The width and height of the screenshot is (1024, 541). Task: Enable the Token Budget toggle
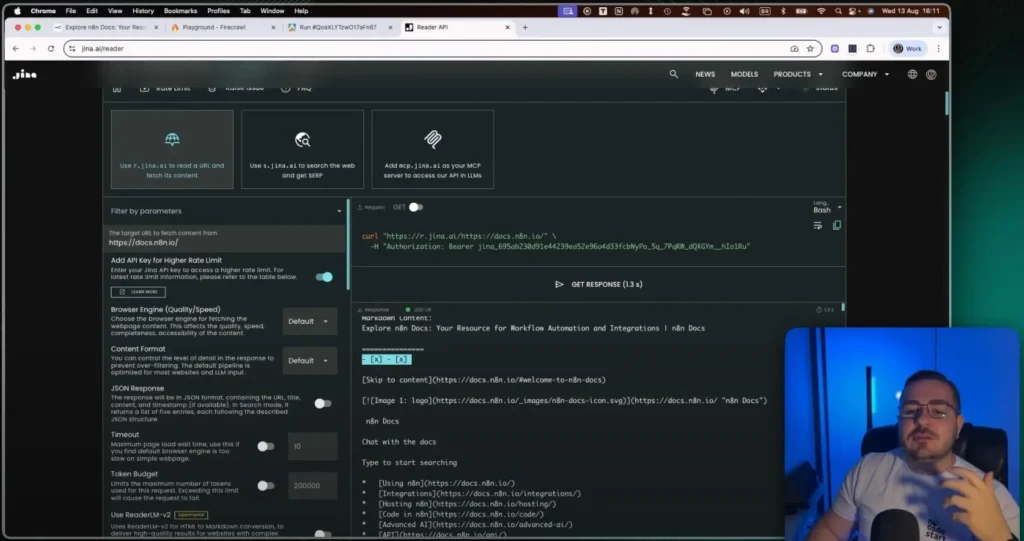pos(265,485)
